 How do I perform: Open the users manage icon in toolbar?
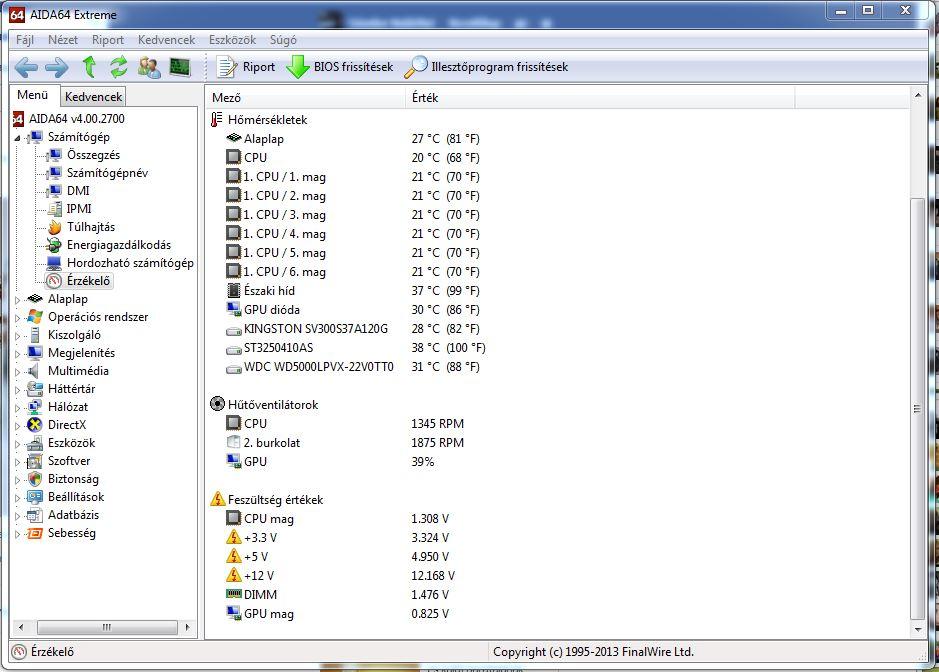pyautogui.click(x=149, y=67)
